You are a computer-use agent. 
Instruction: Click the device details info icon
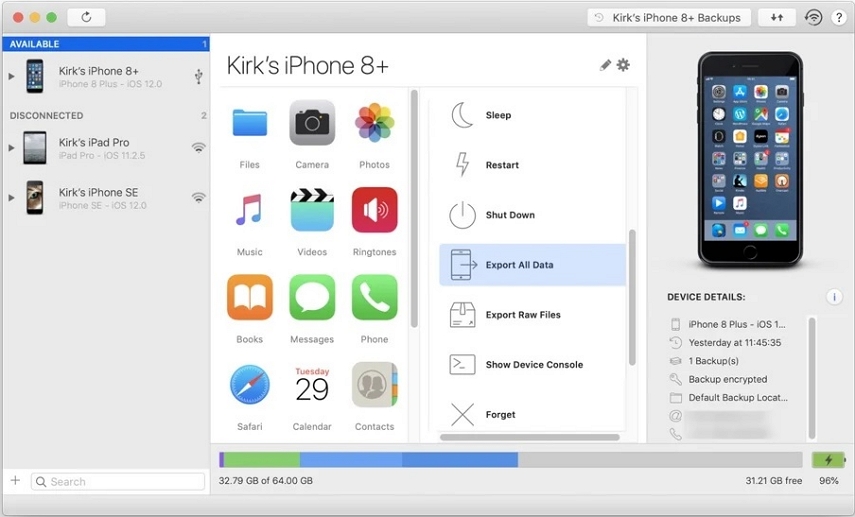tap(834, 297)
